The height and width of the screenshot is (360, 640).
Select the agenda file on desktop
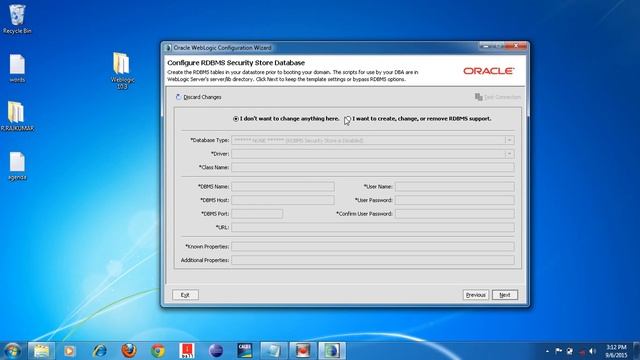17,166
